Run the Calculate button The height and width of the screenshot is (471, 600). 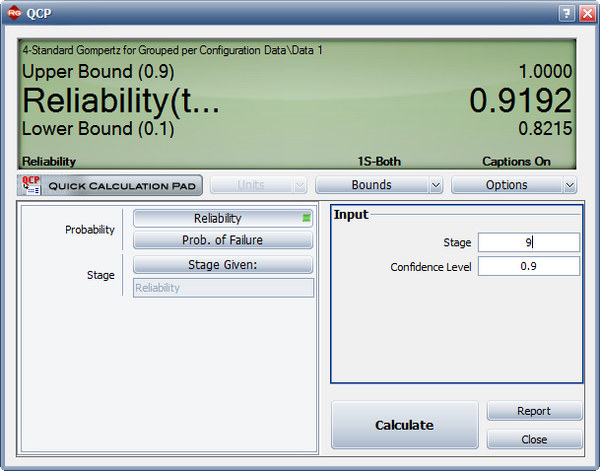[404, 425]
